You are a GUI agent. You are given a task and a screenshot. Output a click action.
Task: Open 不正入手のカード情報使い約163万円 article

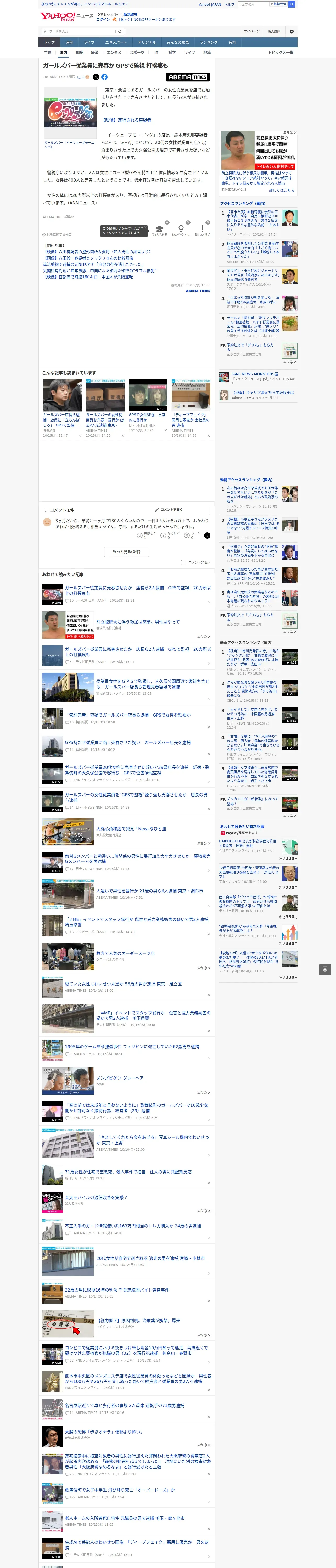133,1226
